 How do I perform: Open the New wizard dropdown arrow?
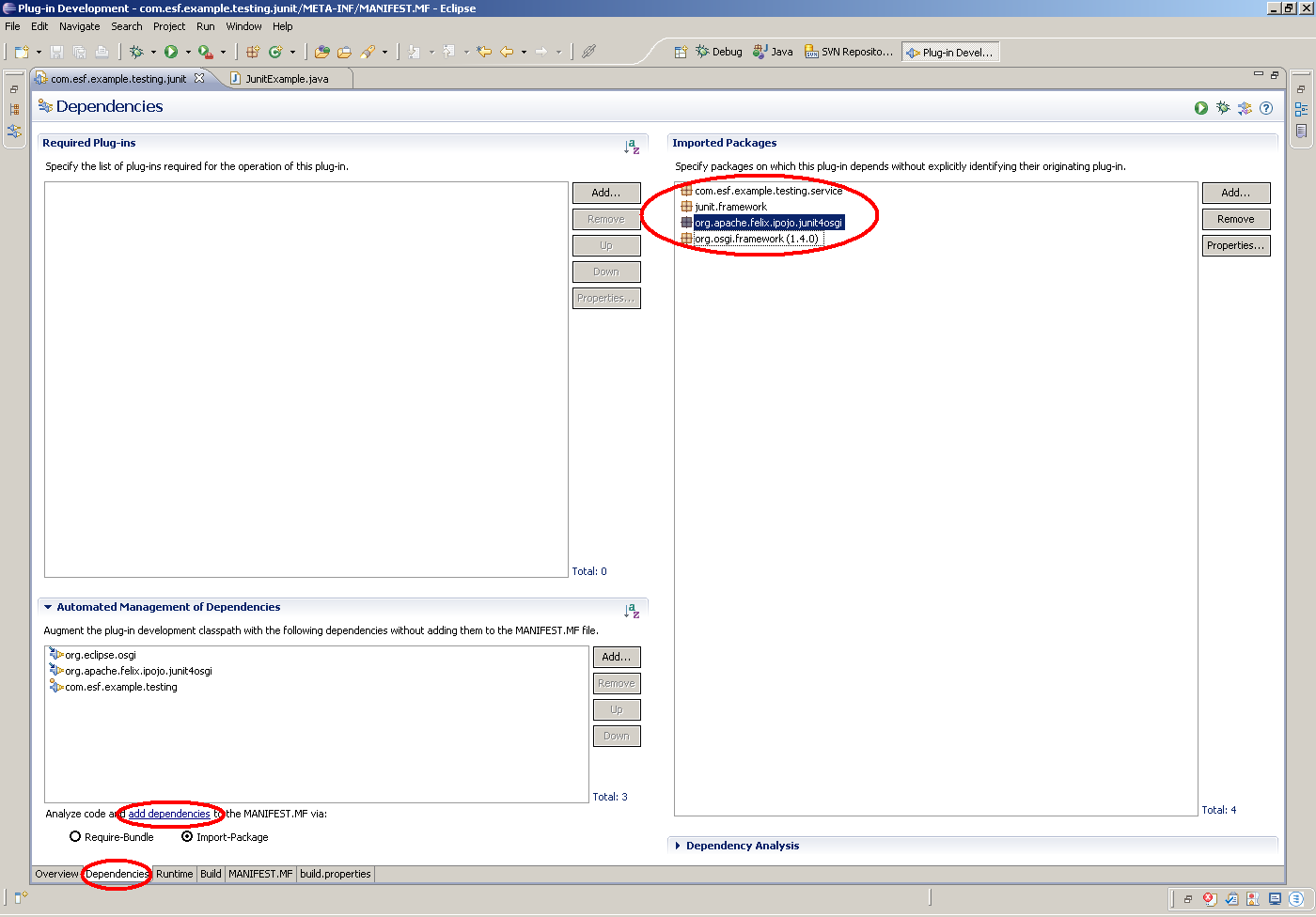[39, 53]
